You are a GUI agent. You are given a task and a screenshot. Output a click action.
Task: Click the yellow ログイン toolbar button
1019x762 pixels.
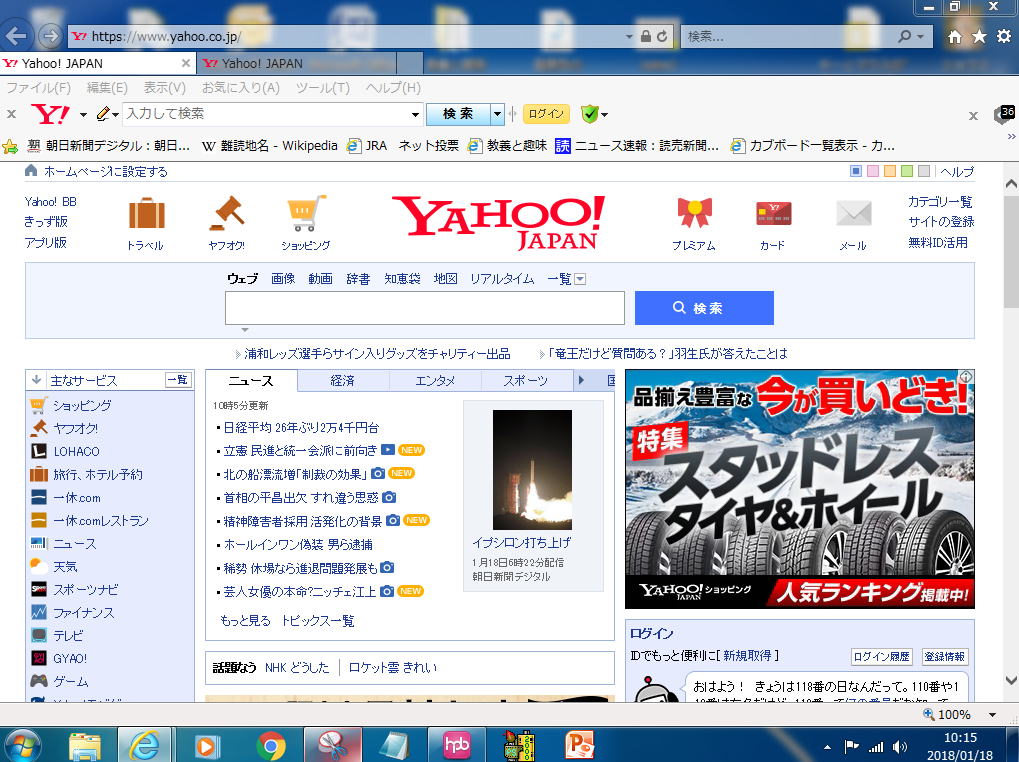546,114
